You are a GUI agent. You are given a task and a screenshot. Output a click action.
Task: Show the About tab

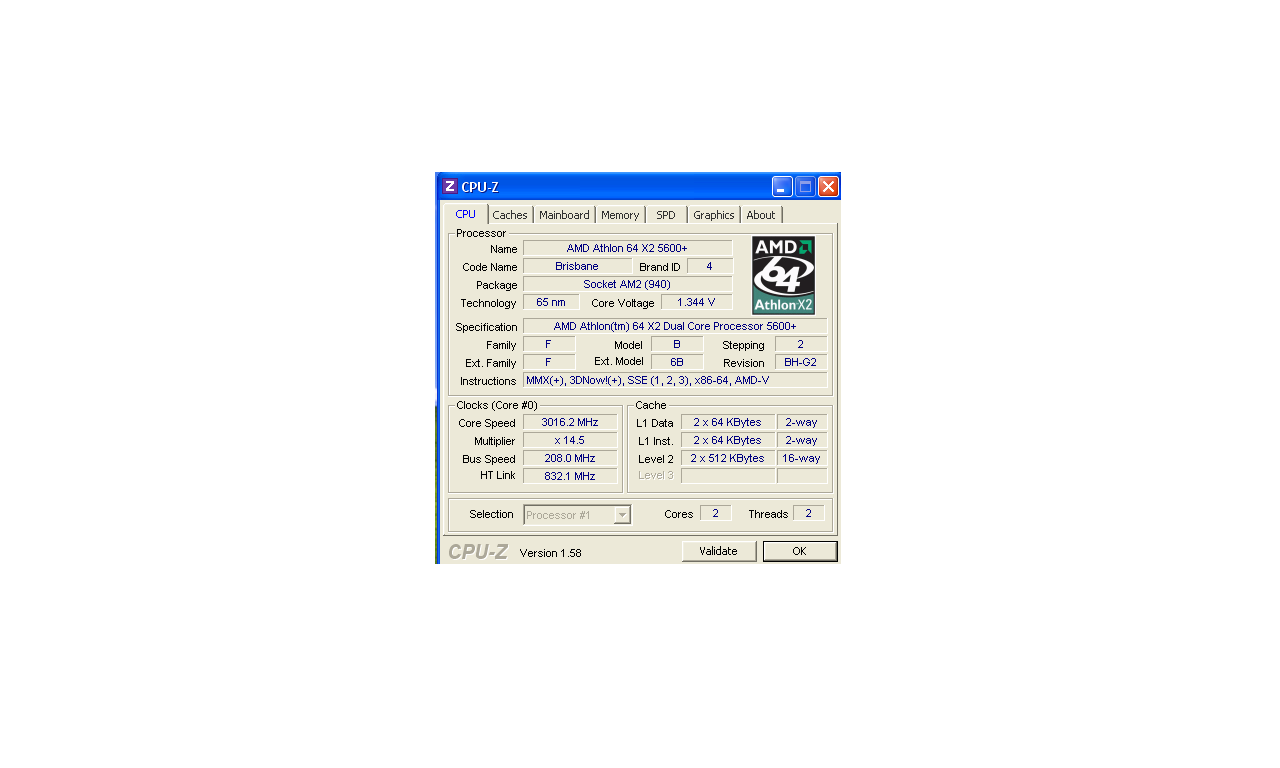[761, 215]
